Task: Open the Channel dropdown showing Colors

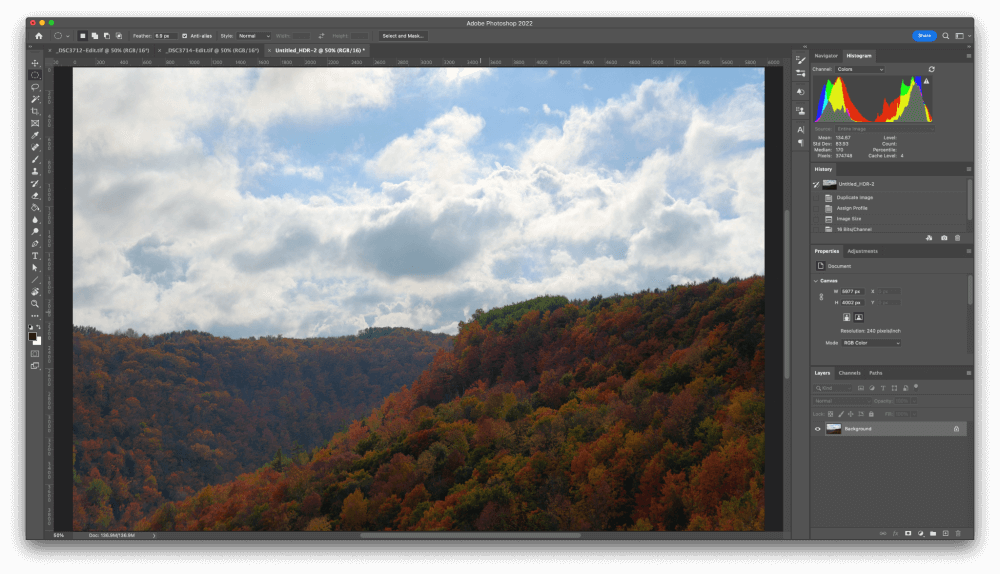Action: coord(860,69)
